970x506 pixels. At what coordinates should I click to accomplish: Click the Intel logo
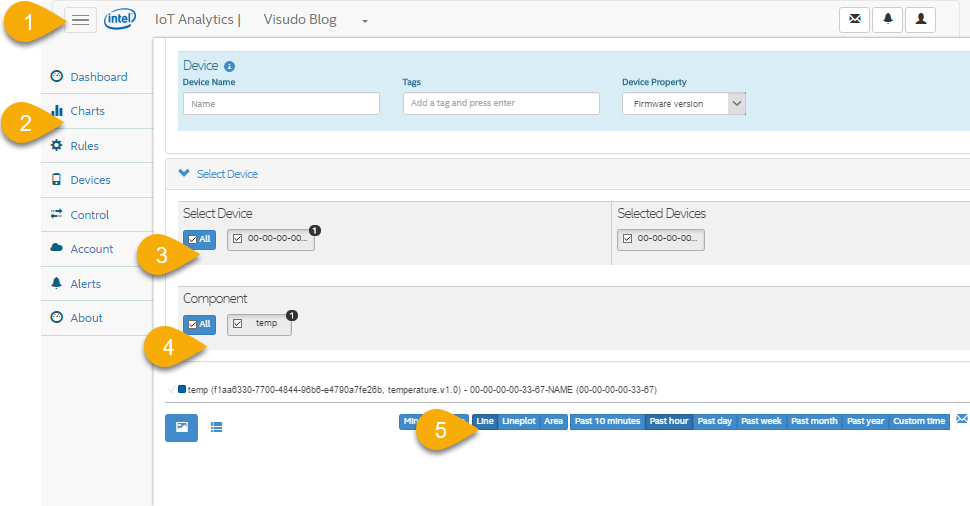(120, 20)
